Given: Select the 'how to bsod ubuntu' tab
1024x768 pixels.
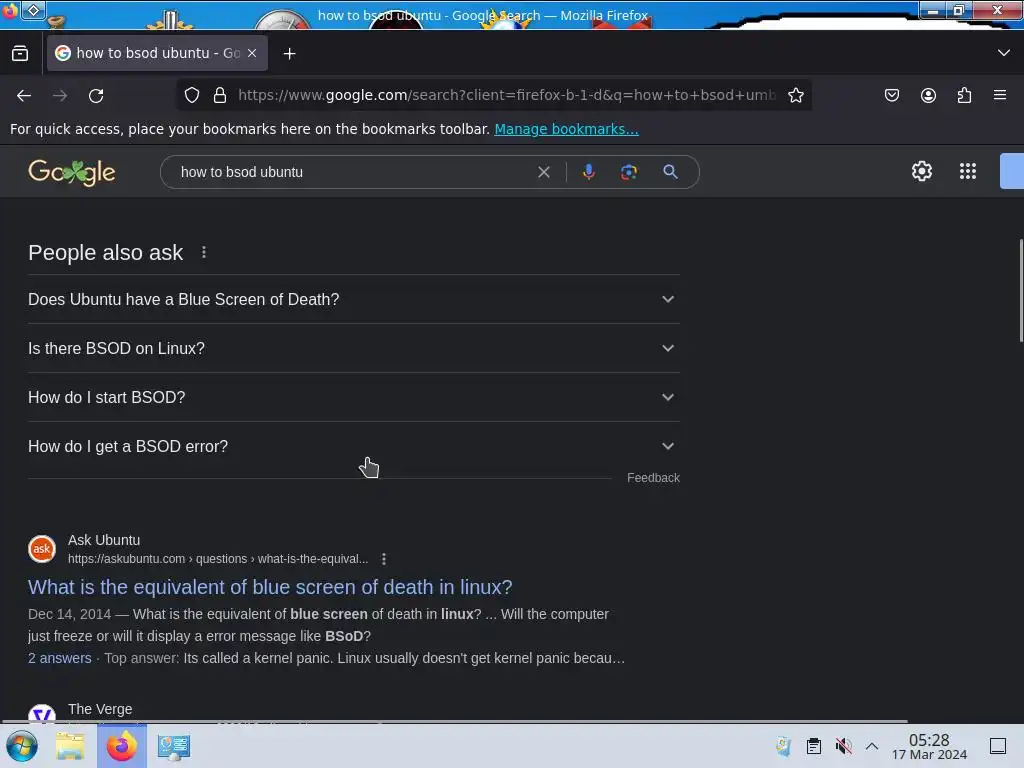Looking at the screenshot, I should pyautogui.click(x=157, y=54).
